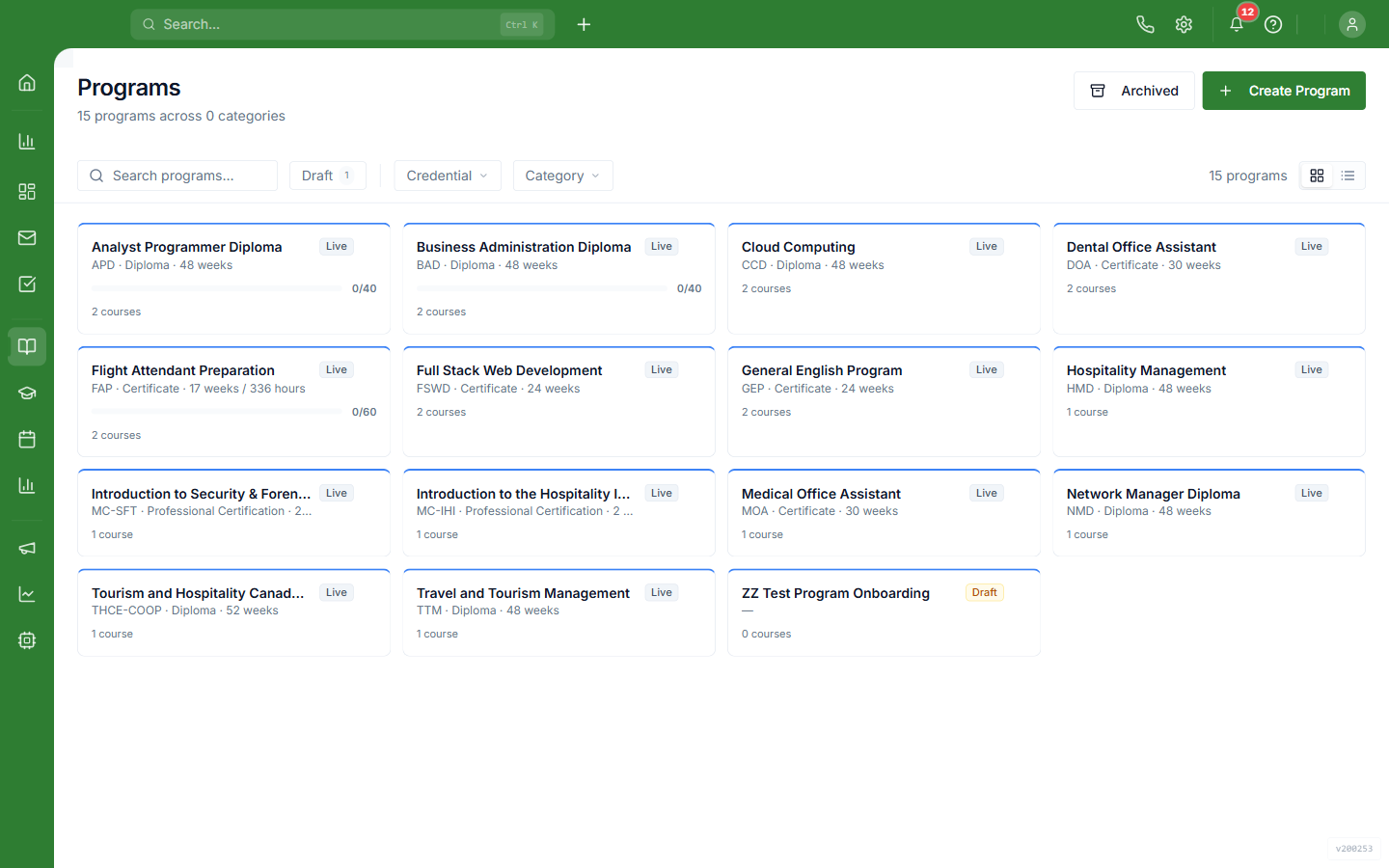
Task: Open Network Manager Diploma program
Action: point(1209,513)
